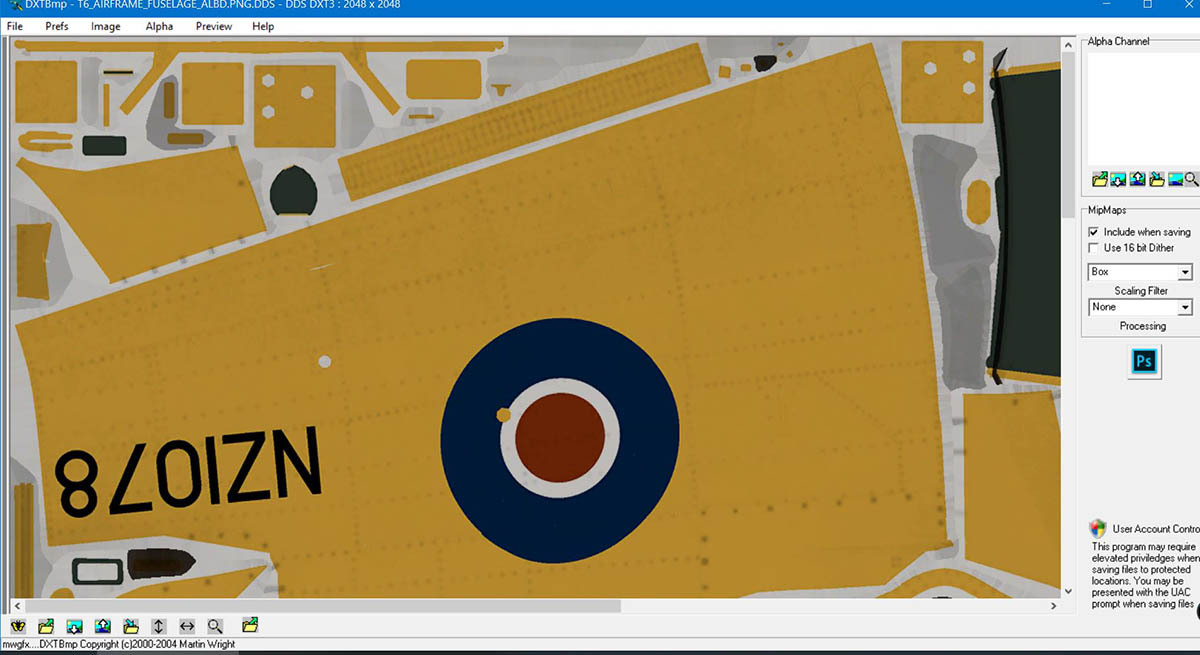Open the Prefs menu

(x=57, y=27)
